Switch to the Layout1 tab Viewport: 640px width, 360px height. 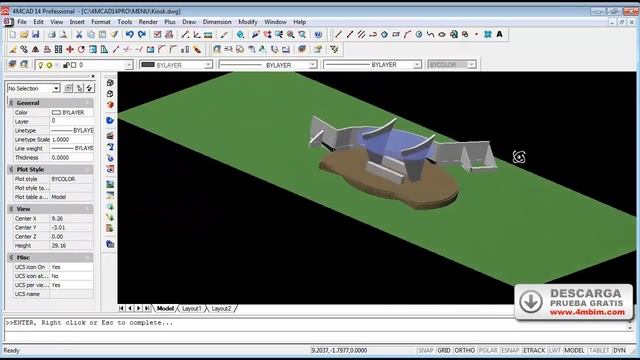coord(191,309)
